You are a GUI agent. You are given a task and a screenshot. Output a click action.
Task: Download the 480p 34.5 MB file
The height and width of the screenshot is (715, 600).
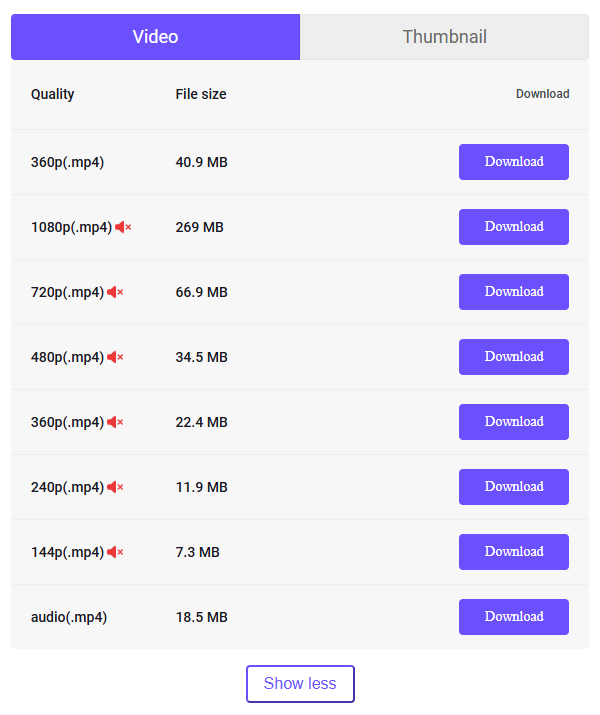pos(514,357)
